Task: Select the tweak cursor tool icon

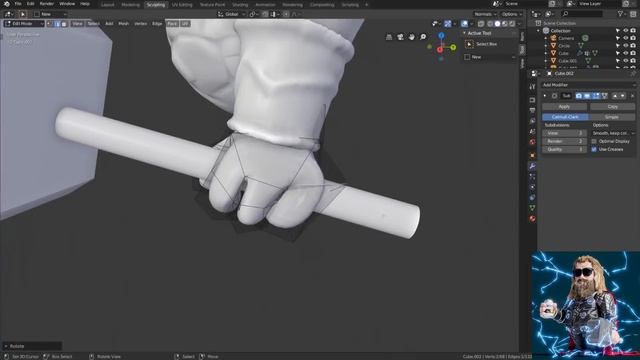Action: (23, 14)
